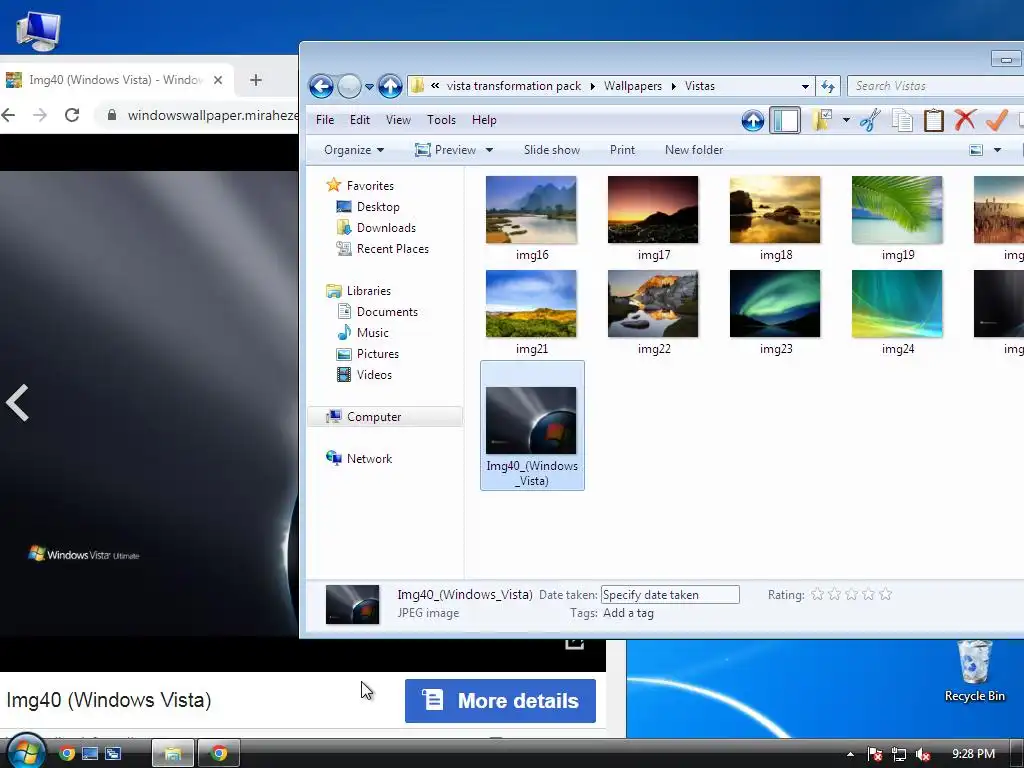This screenshot has width=1024, height=768.
Task: Select the img17 sunset thumbnail
Action: (652, 210)
